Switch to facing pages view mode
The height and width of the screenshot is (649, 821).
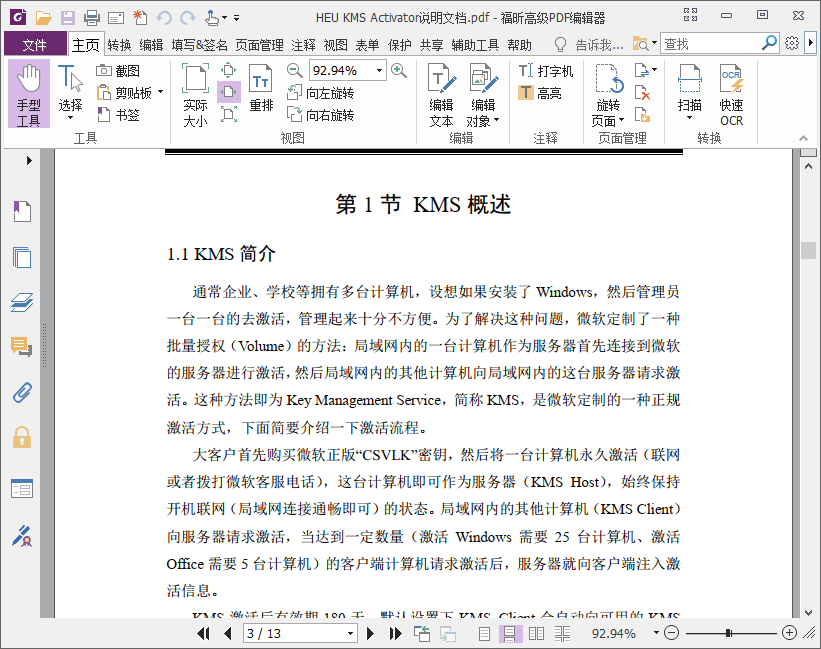coord(536,634)
